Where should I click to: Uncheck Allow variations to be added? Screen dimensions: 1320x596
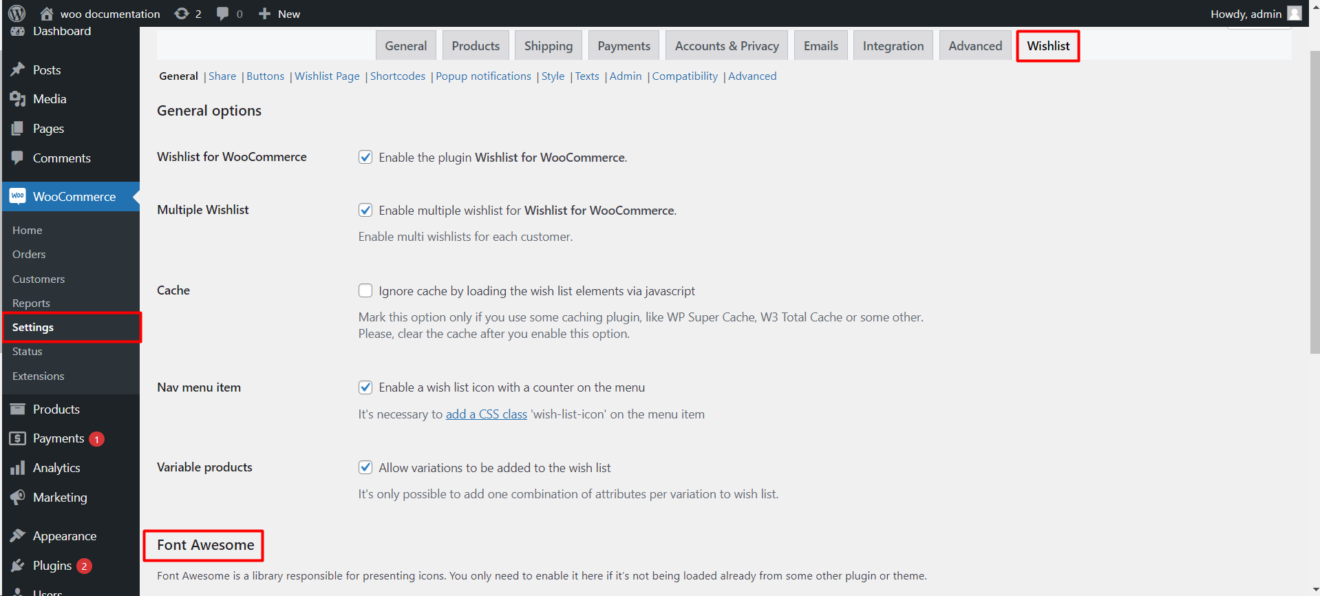point(365,466)
